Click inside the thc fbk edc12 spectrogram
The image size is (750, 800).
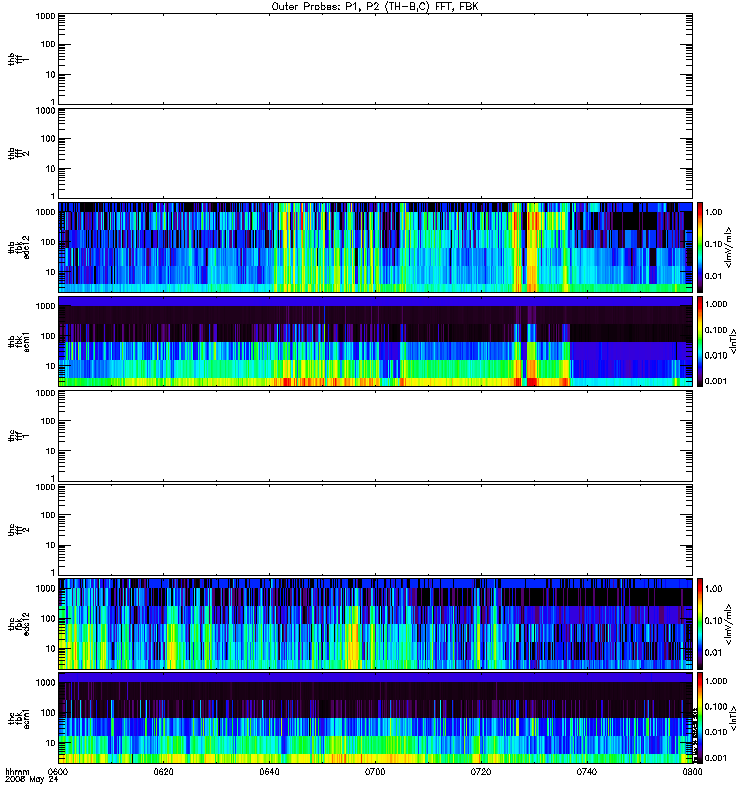click(x=375, y=623)
